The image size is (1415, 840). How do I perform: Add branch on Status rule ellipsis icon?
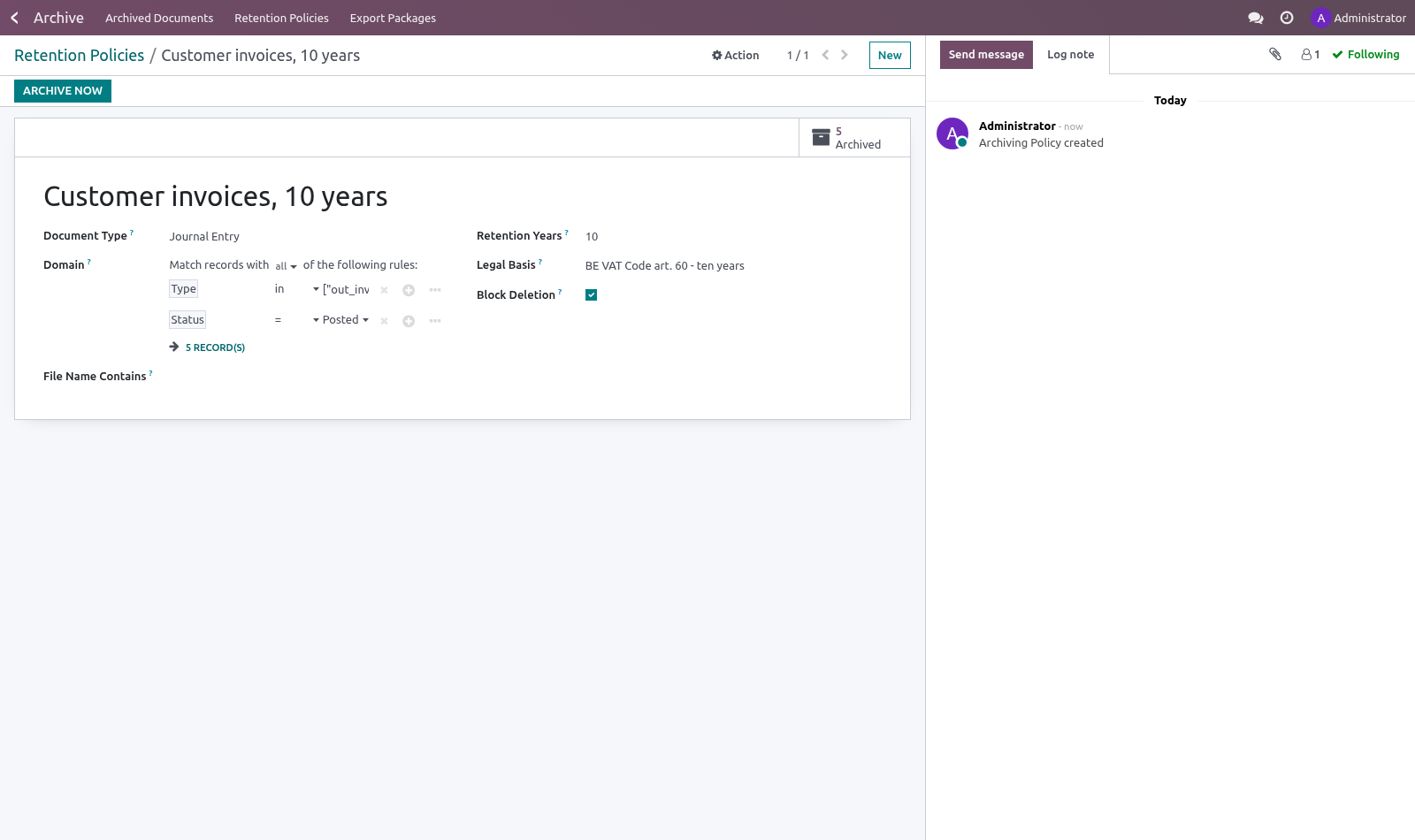coord(435,321)
